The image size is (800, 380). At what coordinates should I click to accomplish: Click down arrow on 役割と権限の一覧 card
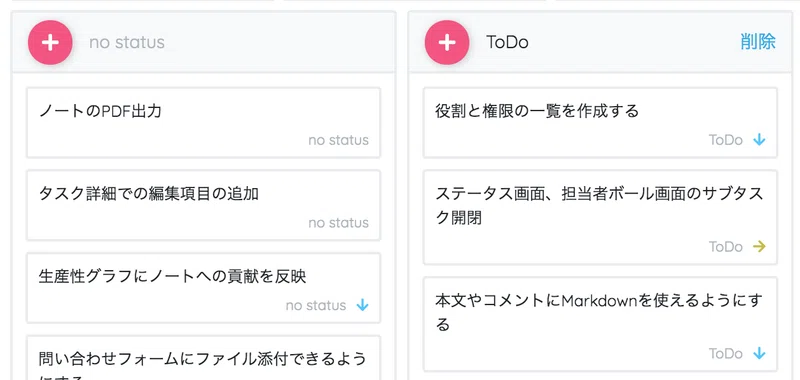759,140
